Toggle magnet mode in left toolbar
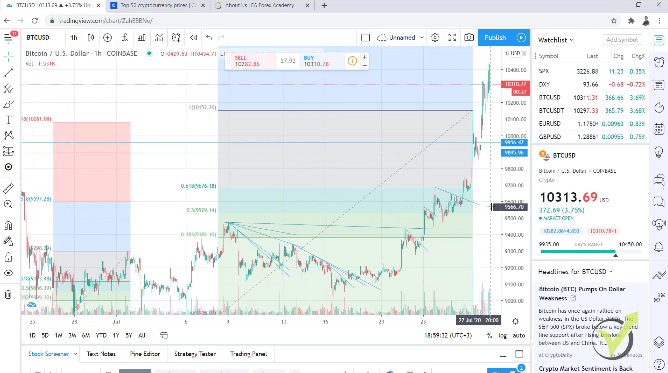The width and height of the screenshot is (668, 373). click(x=8, y=225)
